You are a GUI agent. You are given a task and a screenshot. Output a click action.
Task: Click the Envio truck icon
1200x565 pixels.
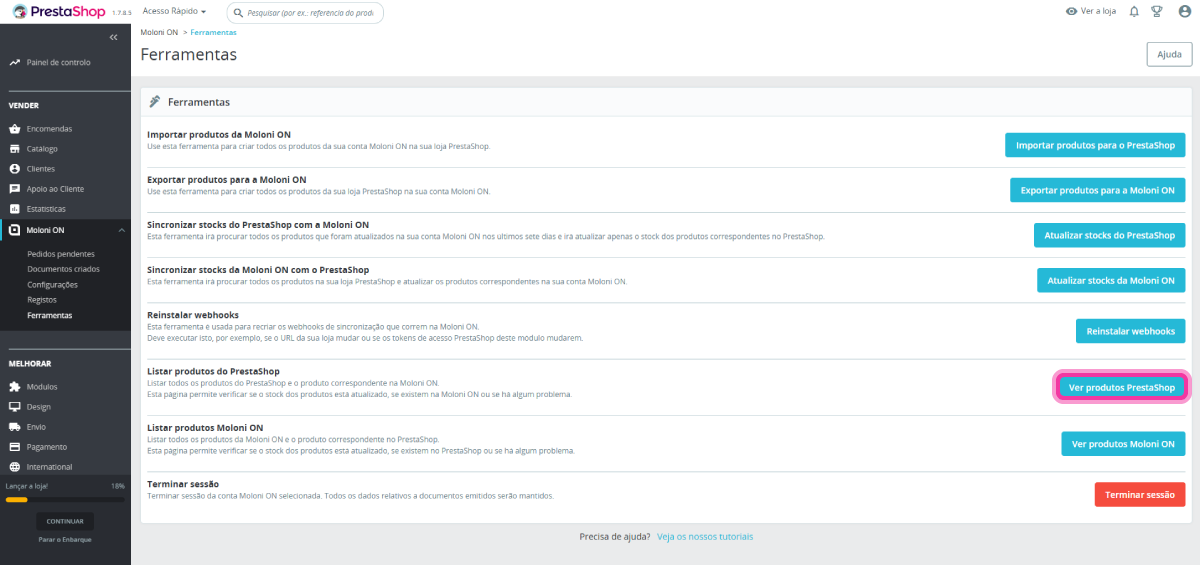click(15, 427)
